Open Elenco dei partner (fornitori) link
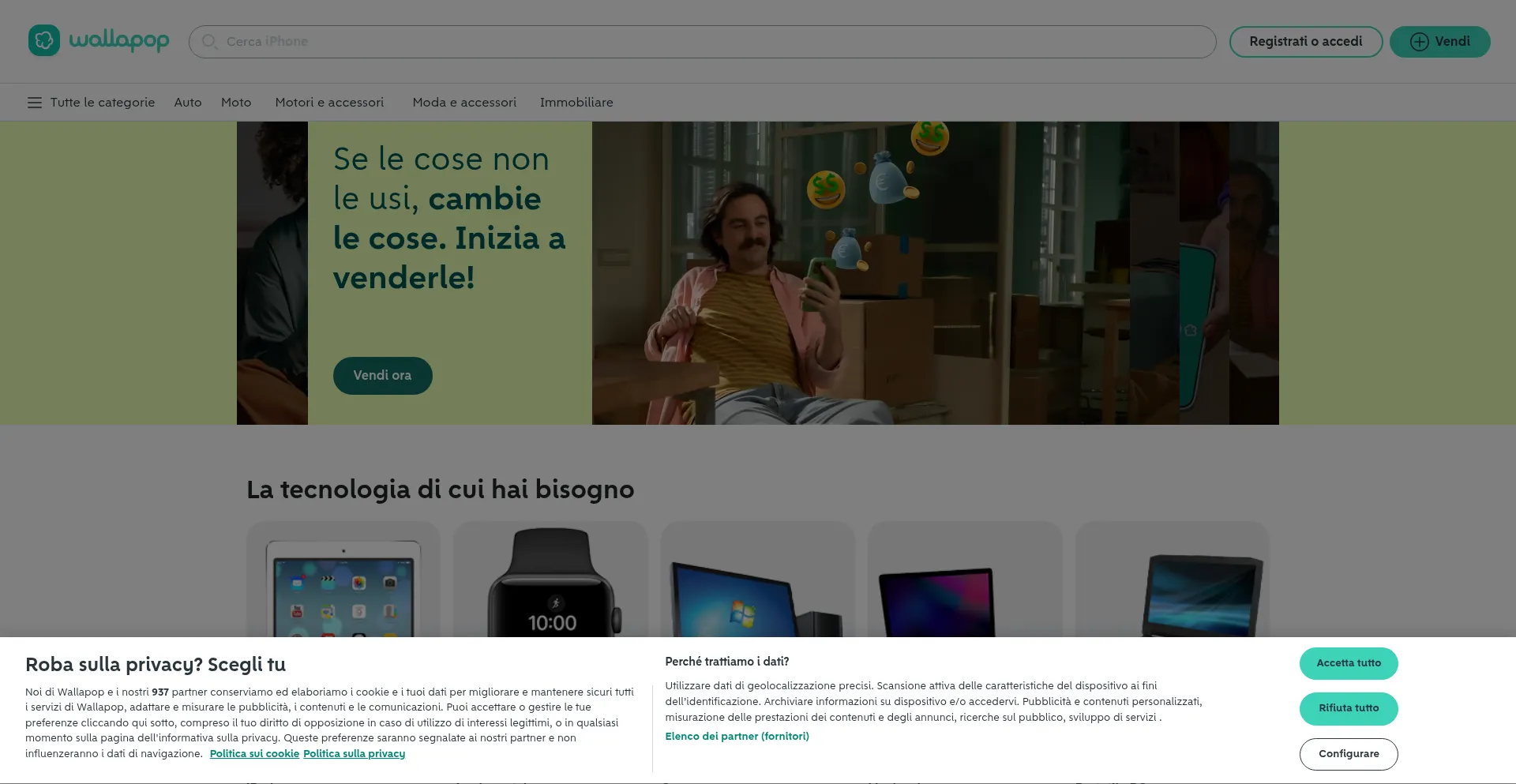Screen dimensions: 1516x784 737,737
